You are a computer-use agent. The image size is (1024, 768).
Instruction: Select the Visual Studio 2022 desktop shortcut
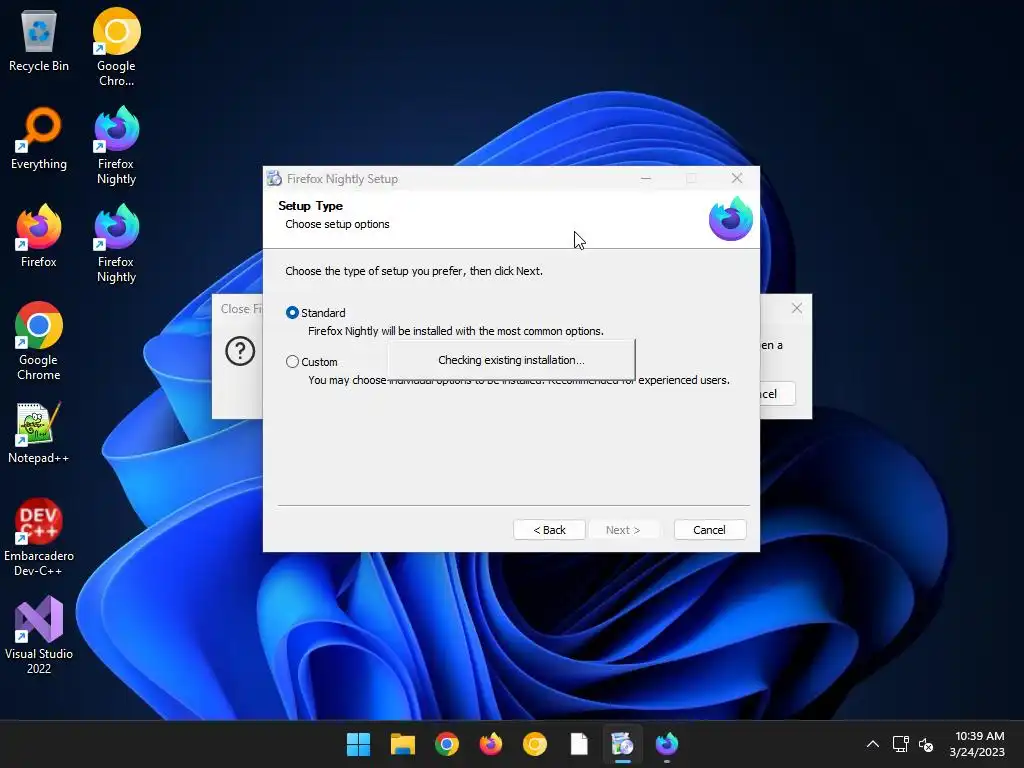39,635
